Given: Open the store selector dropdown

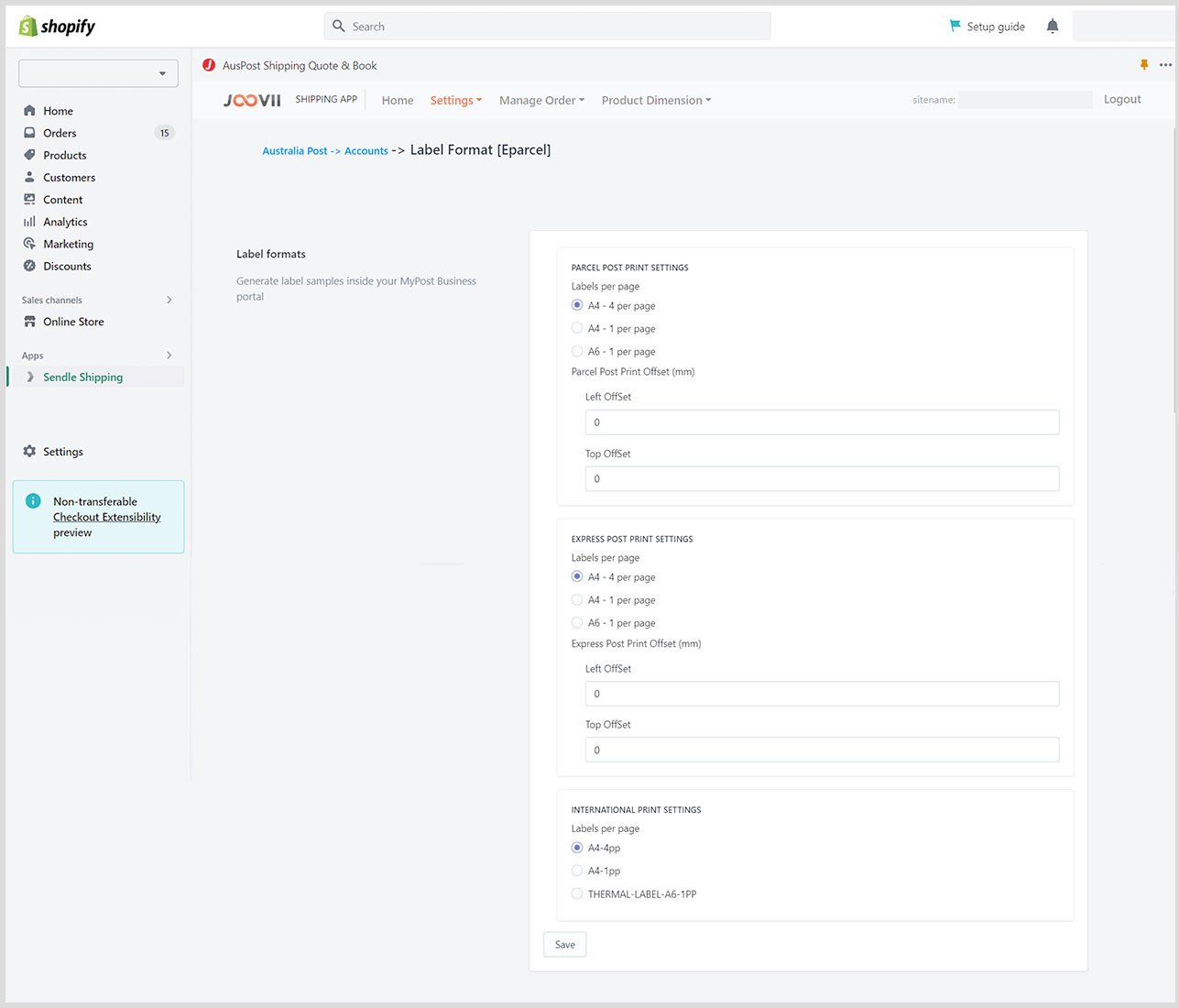Looking at the screenshot, I should 98,73.
